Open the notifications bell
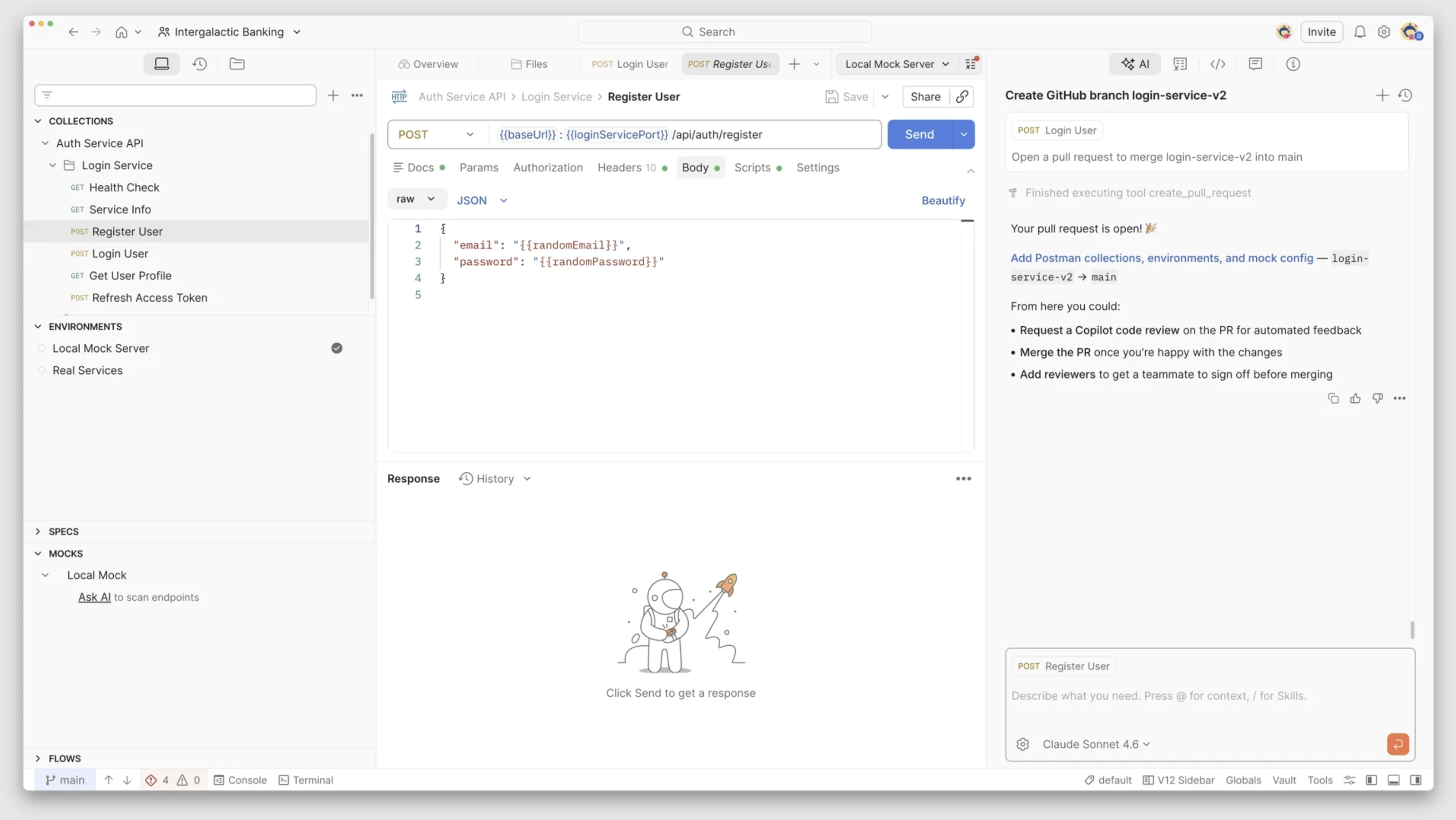Image resolution: width=1456 pixels, height=820 pixels. tap(1360, 32)
